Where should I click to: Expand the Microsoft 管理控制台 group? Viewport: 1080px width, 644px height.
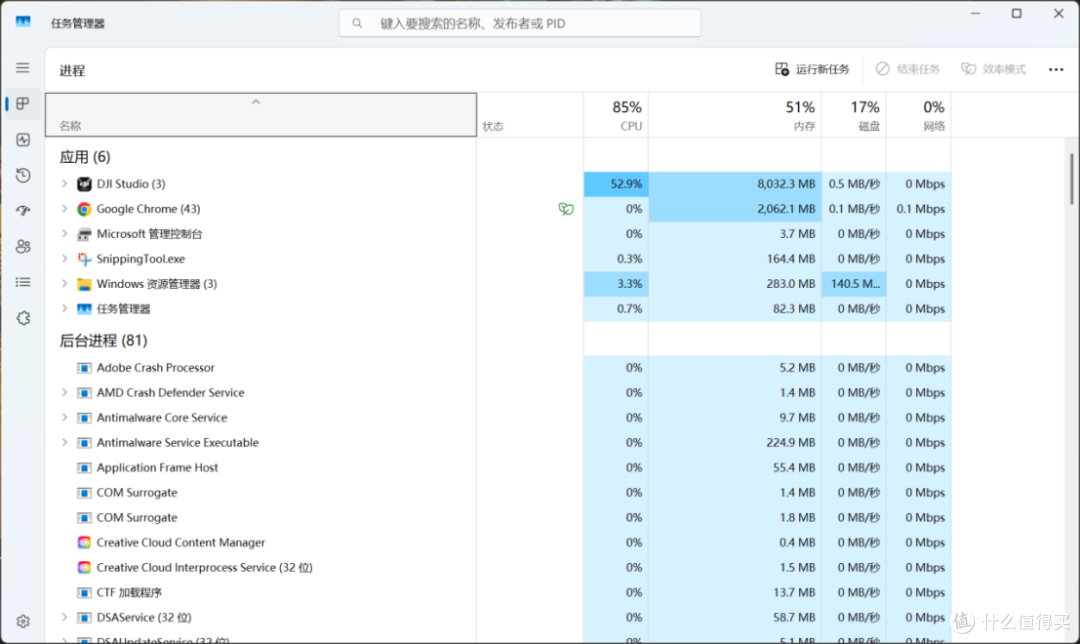click(64, 234)
